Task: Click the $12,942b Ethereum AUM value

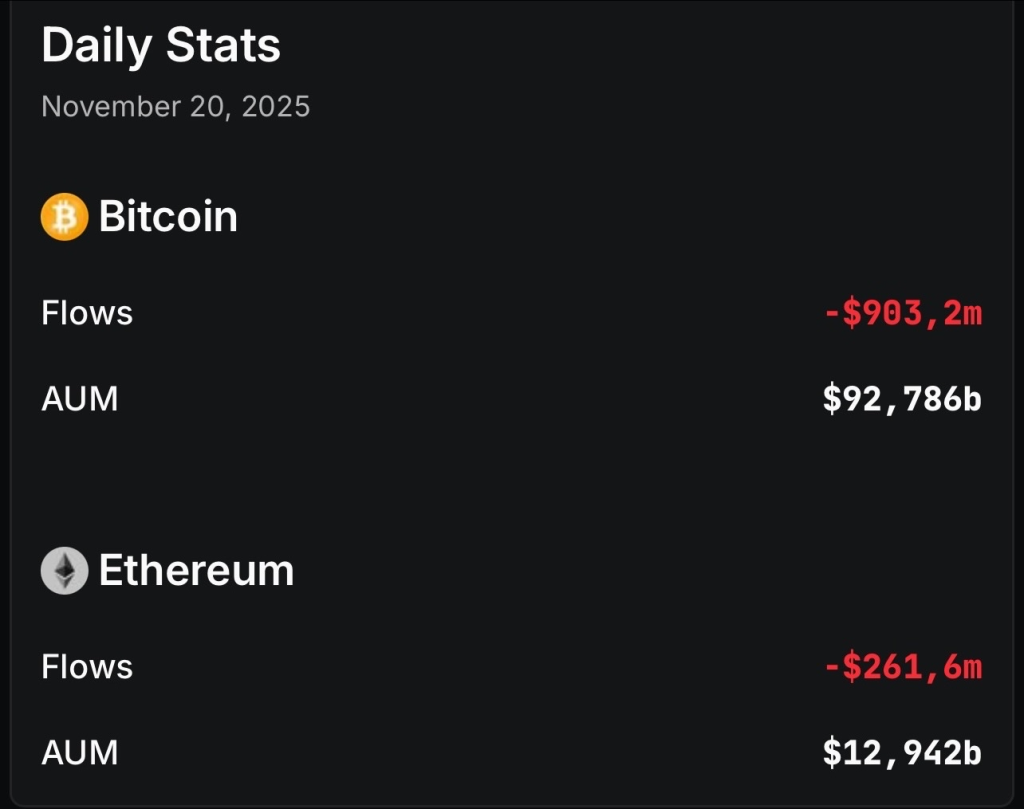Action: [902, 754]
